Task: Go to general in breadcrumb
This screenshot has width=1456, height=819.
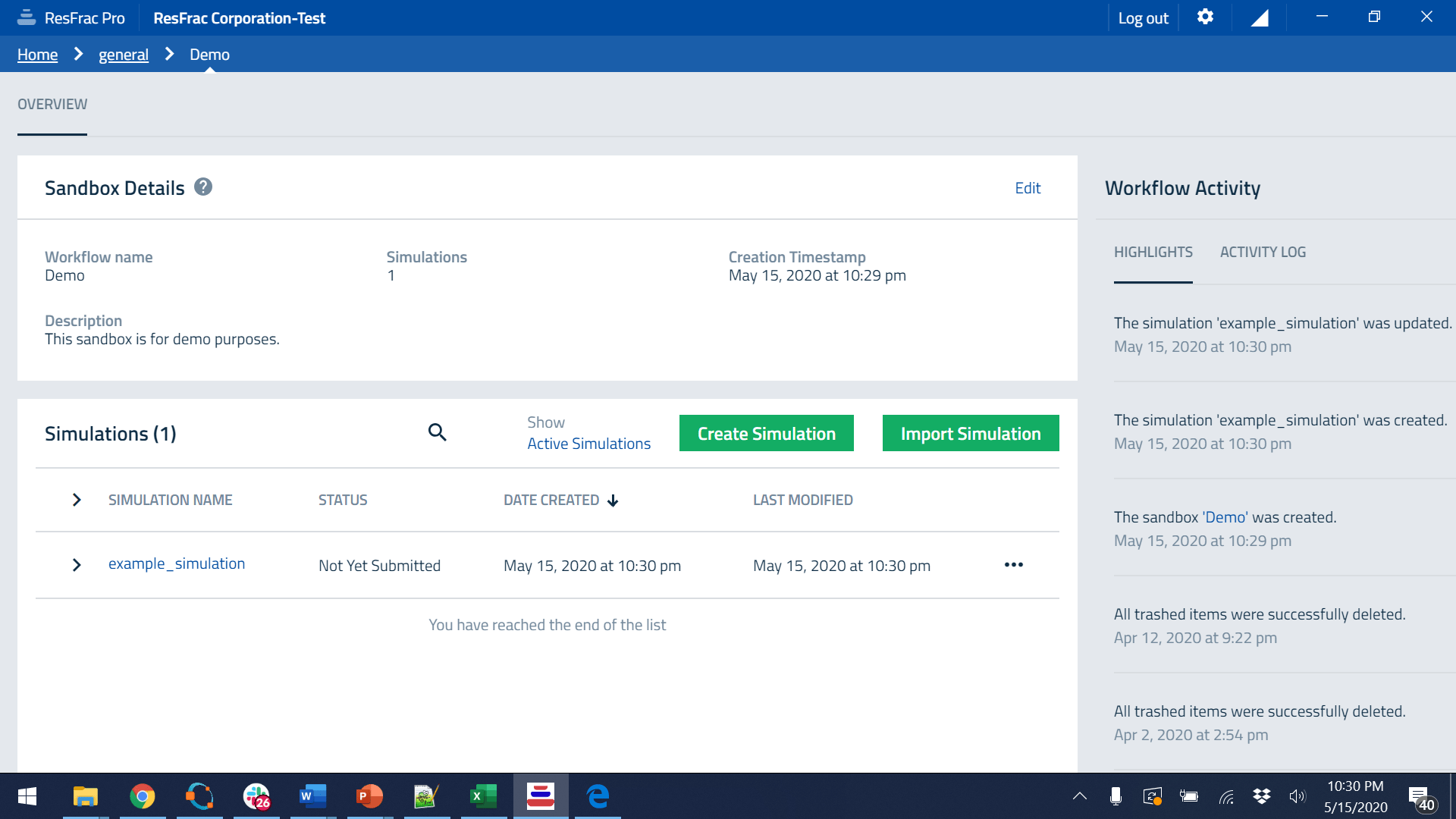Action: click(124, 55)
